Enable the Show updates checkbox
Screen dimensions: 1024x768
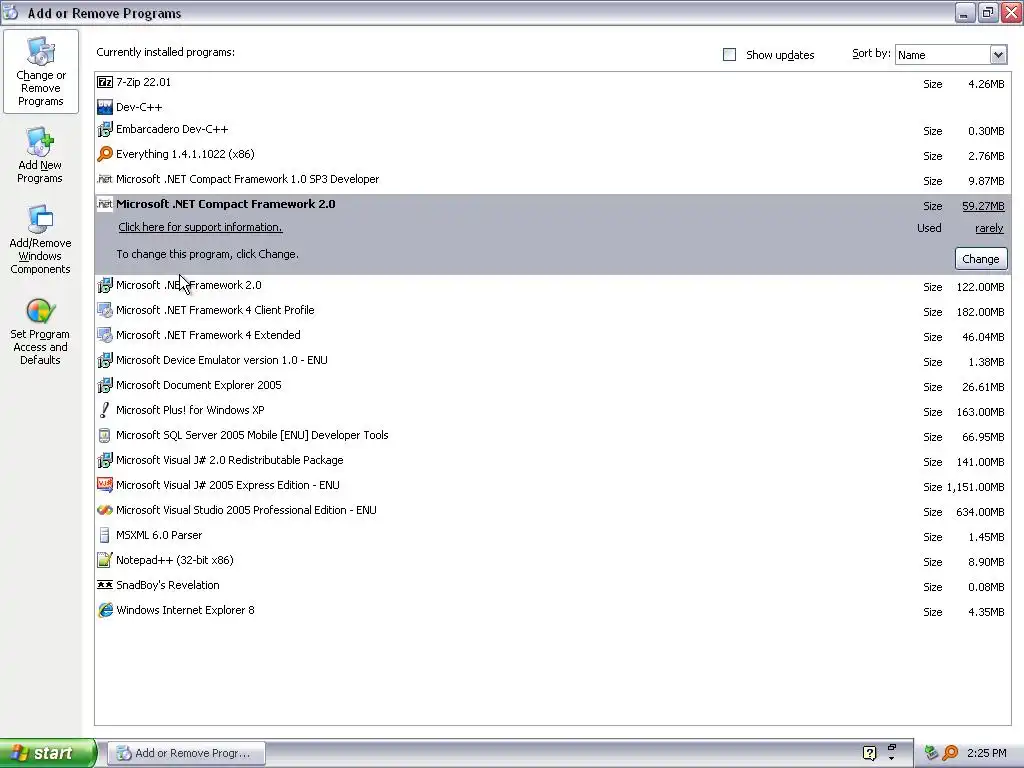tap(729, 55)
